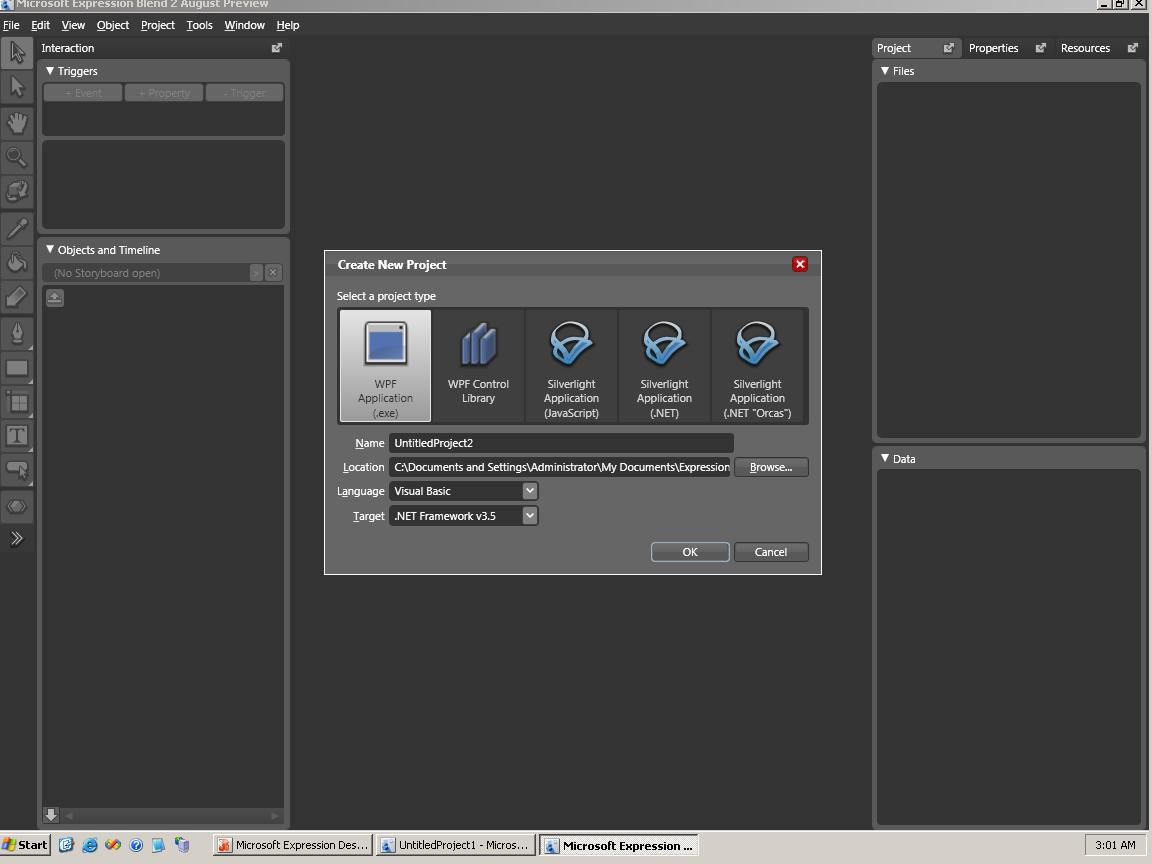Image resolution: width=1152 pixels, height=864 pixels.
Task: Undock the Interaction panel
Action: coord(277,48)
